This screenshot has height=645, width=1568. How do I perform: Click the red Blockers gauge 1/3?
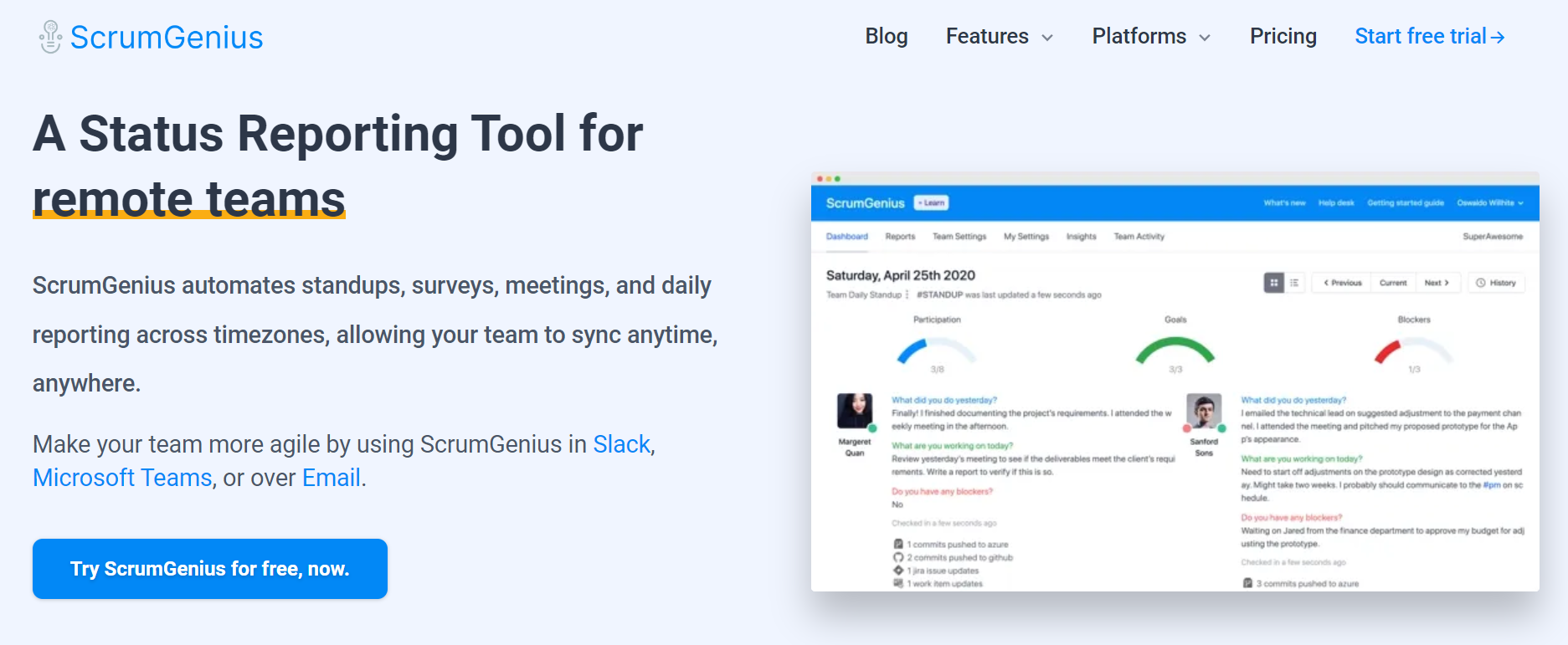(x=1414, y=353)
